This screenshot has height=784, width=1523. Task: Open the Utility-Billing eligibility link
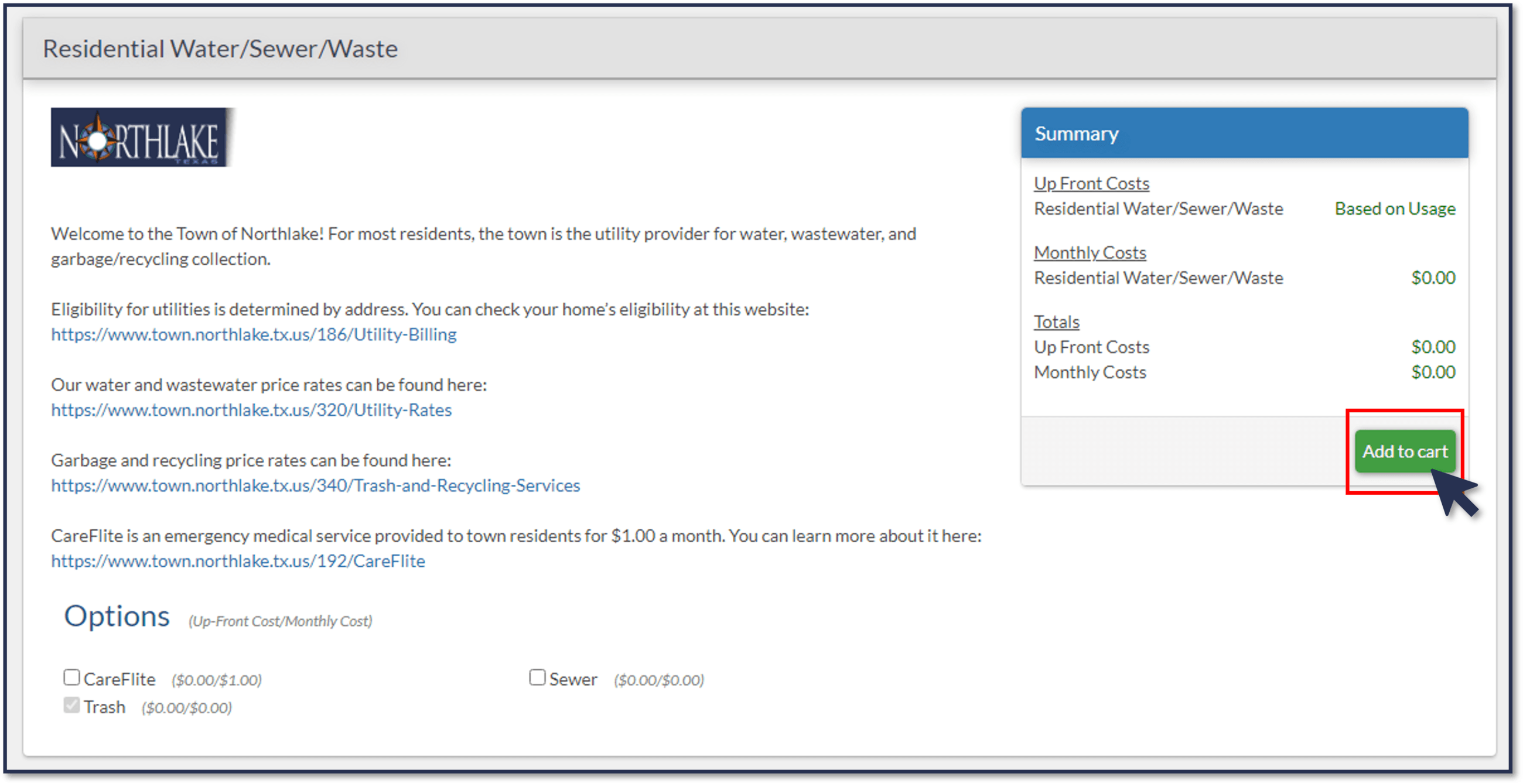pyautogui.click(x=254, y=334)
